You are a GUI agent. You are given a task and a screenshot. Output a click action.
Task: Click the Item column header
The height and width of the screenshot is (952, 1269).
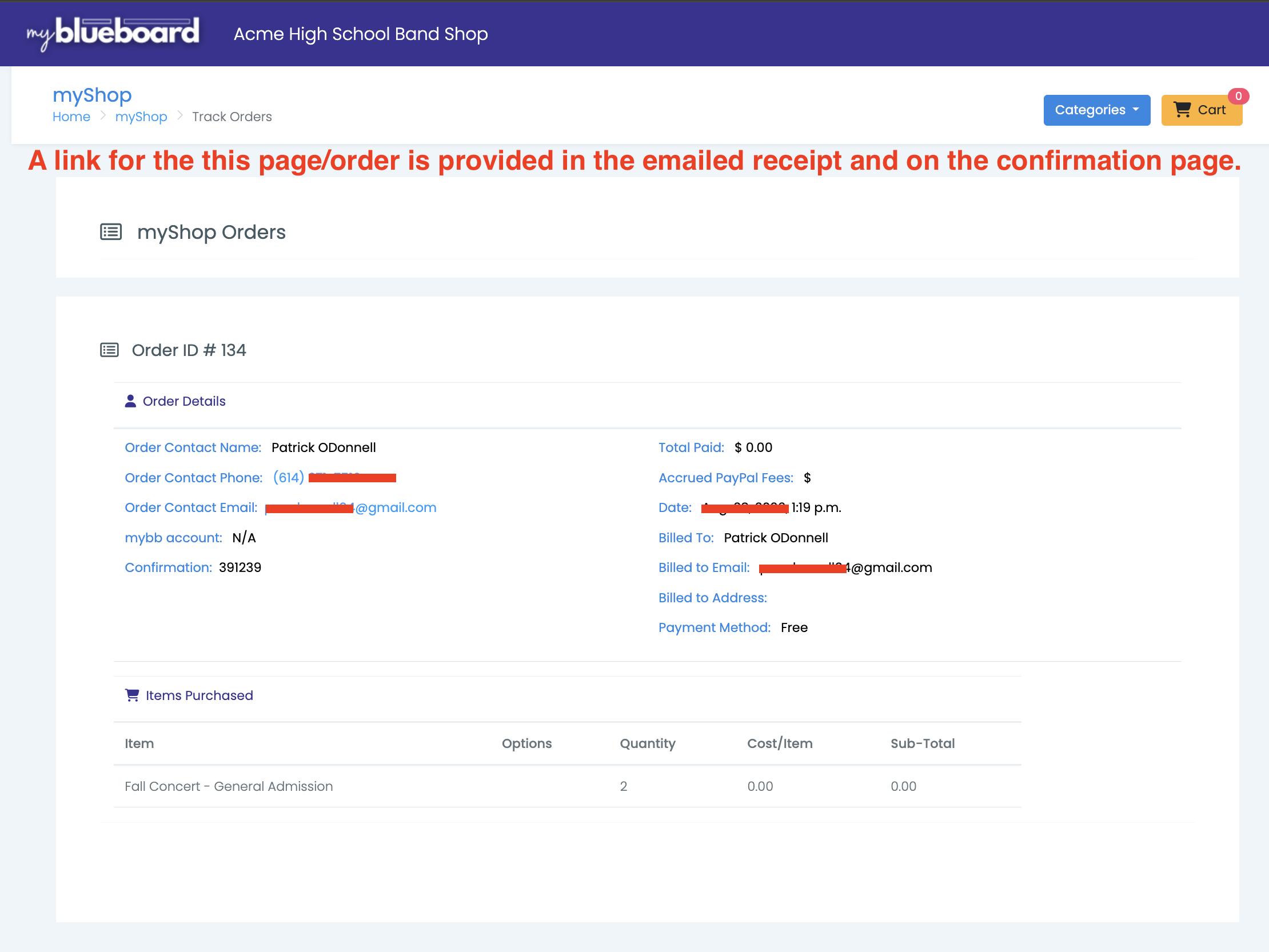[x=139, y=743]
